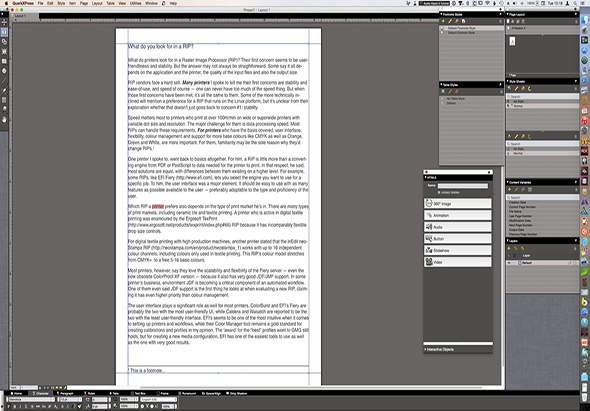Screen dimensions: 590x411
Task: Open Calendar from the Dock
Action: coord(584,111)
